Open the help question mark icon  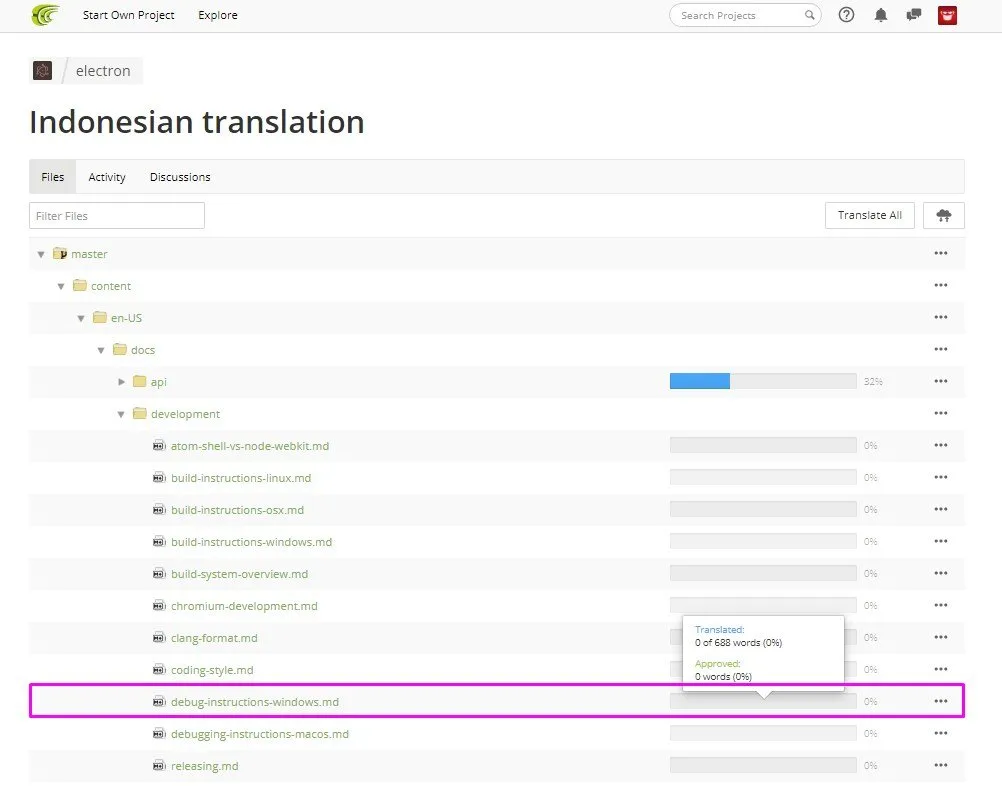[846, 15]
